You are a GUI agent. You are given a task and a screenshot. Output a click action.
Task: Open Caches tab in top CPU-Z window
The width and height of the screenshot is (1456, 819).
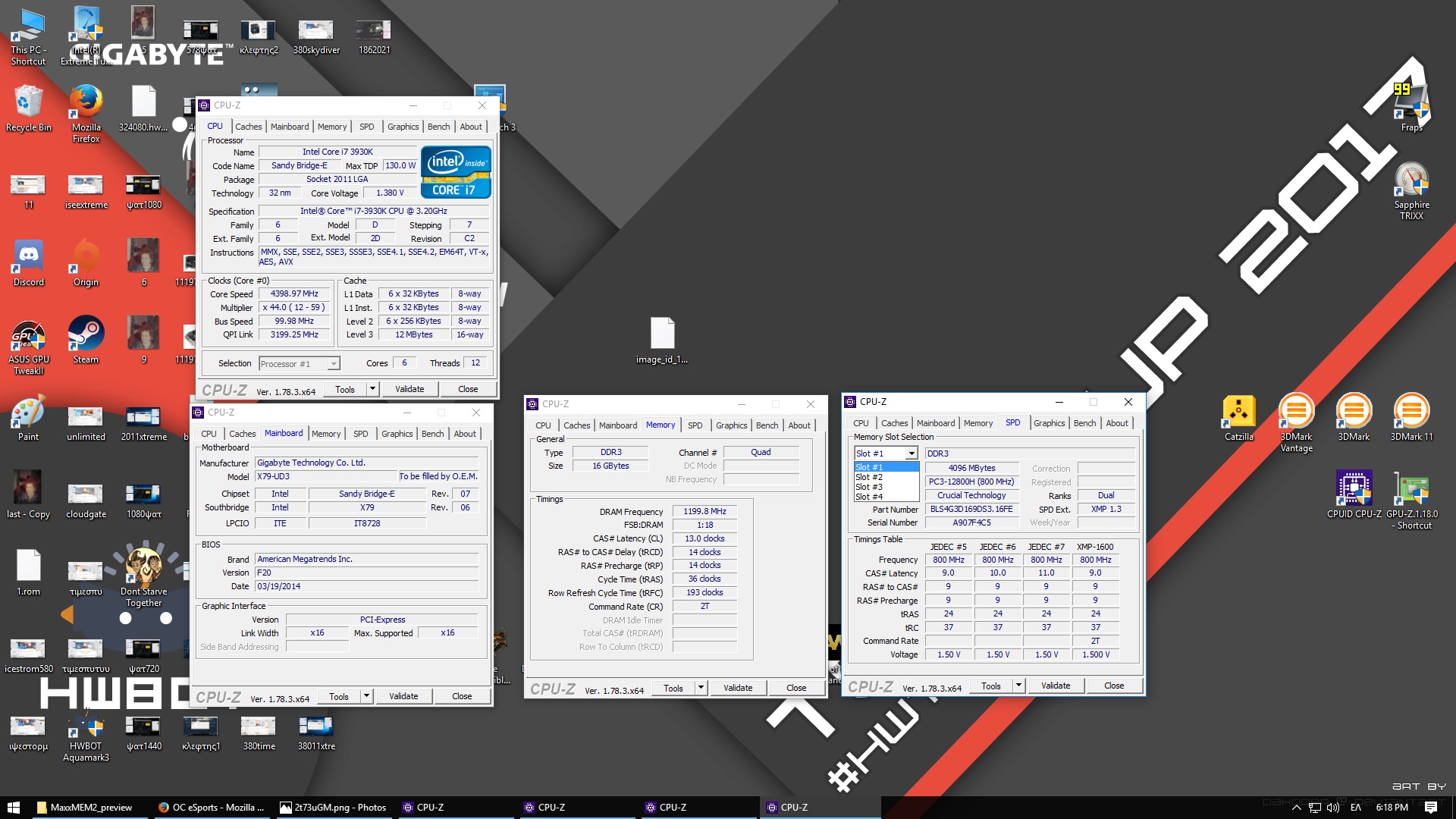248,127
